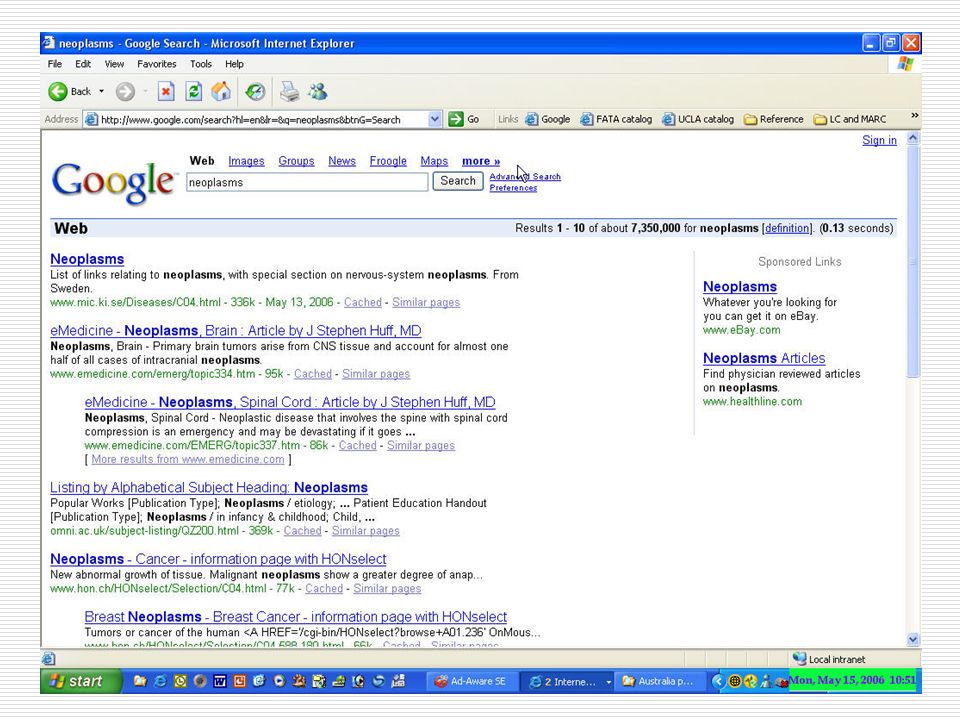
Task: Click the neoplasms search input field
Action: pyautogui.click(x=307, y=182)
